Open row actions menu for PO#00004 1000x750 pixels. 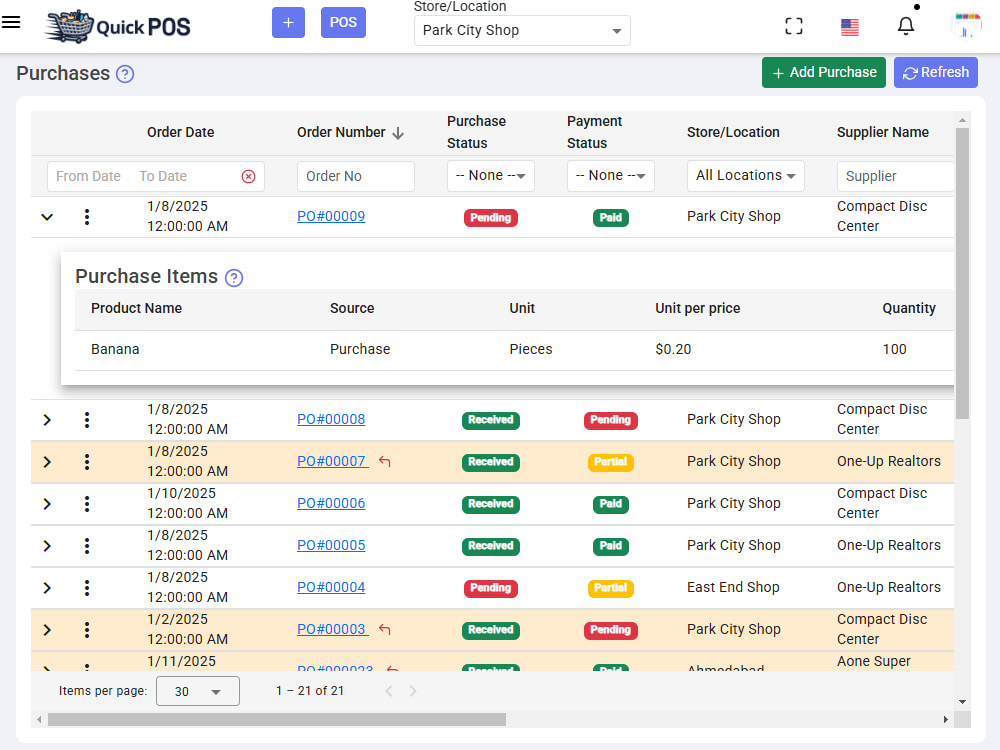click(x=87, y=588)
